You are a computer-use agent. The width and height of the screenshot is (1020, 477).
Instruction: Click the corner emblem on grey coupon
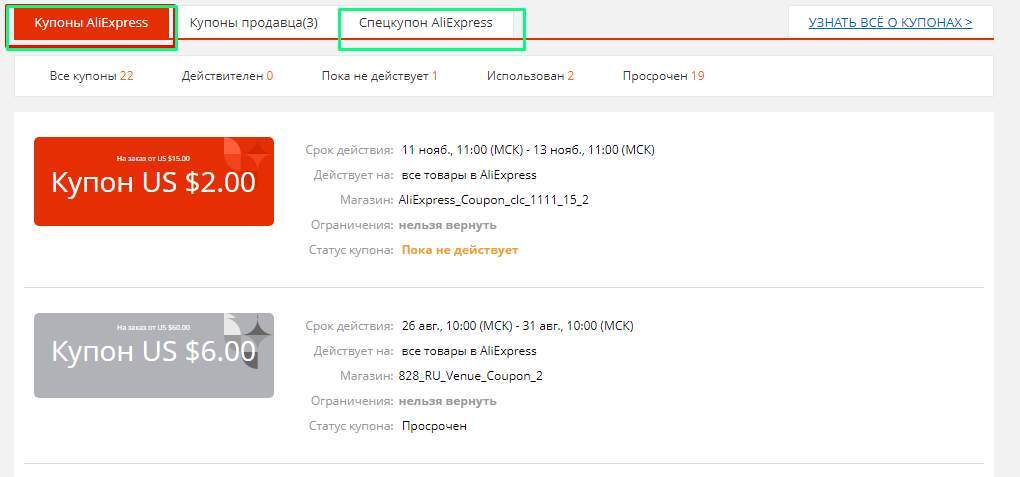point(248,332)
